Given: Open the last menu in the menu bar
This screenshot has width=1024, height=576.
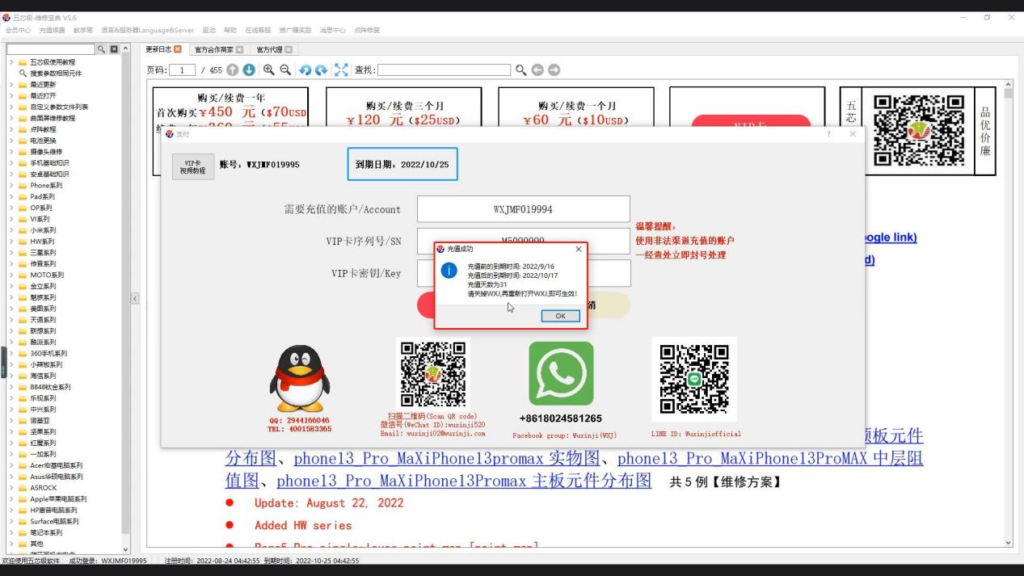Looking at the screenshot, I should pyautogui.click(x=366, y=30).
